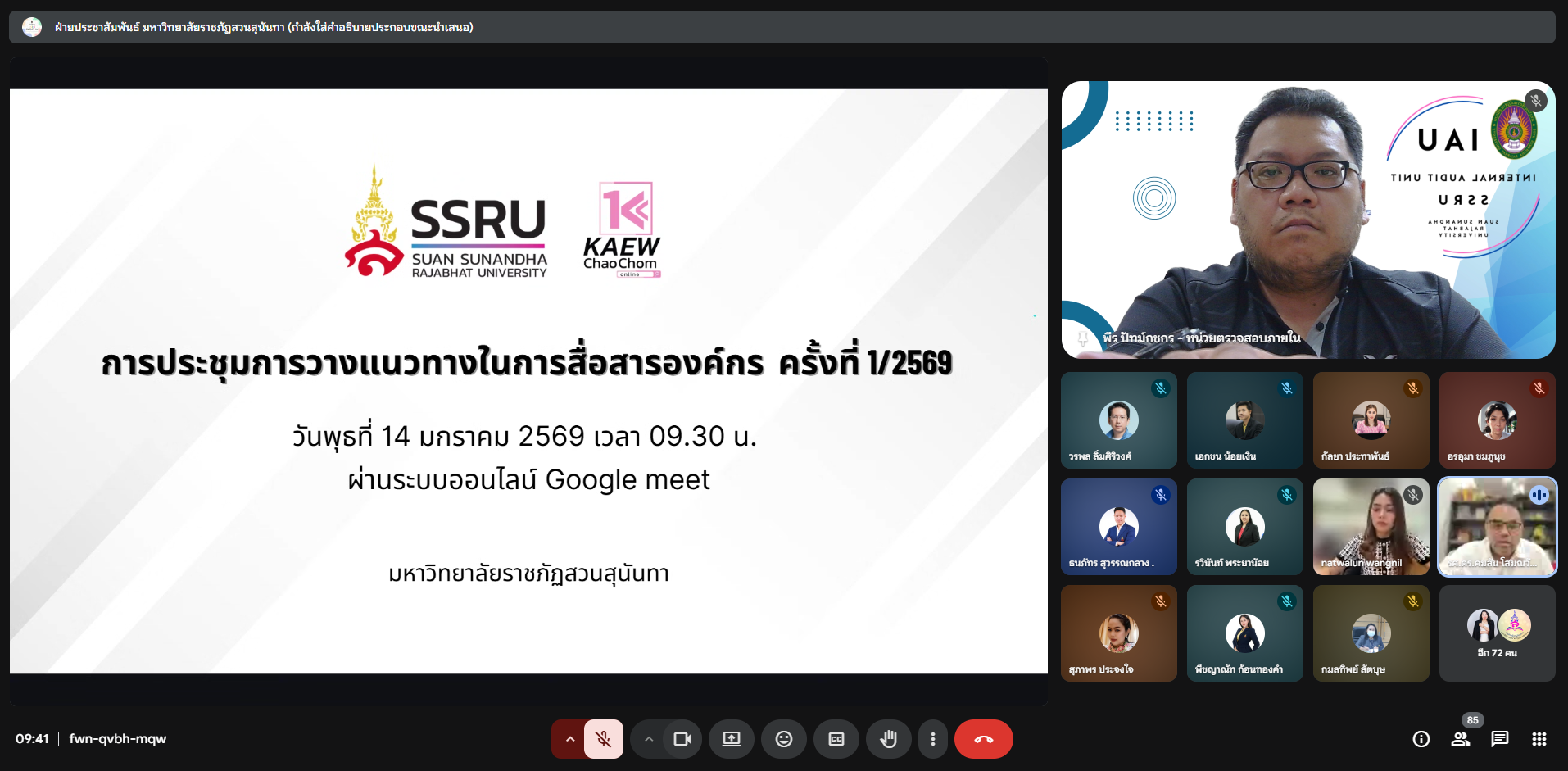Screen dimensions: 1568x771
Task: Toggle closed captions
Action: pyautogui.click(x=836, y=739)
